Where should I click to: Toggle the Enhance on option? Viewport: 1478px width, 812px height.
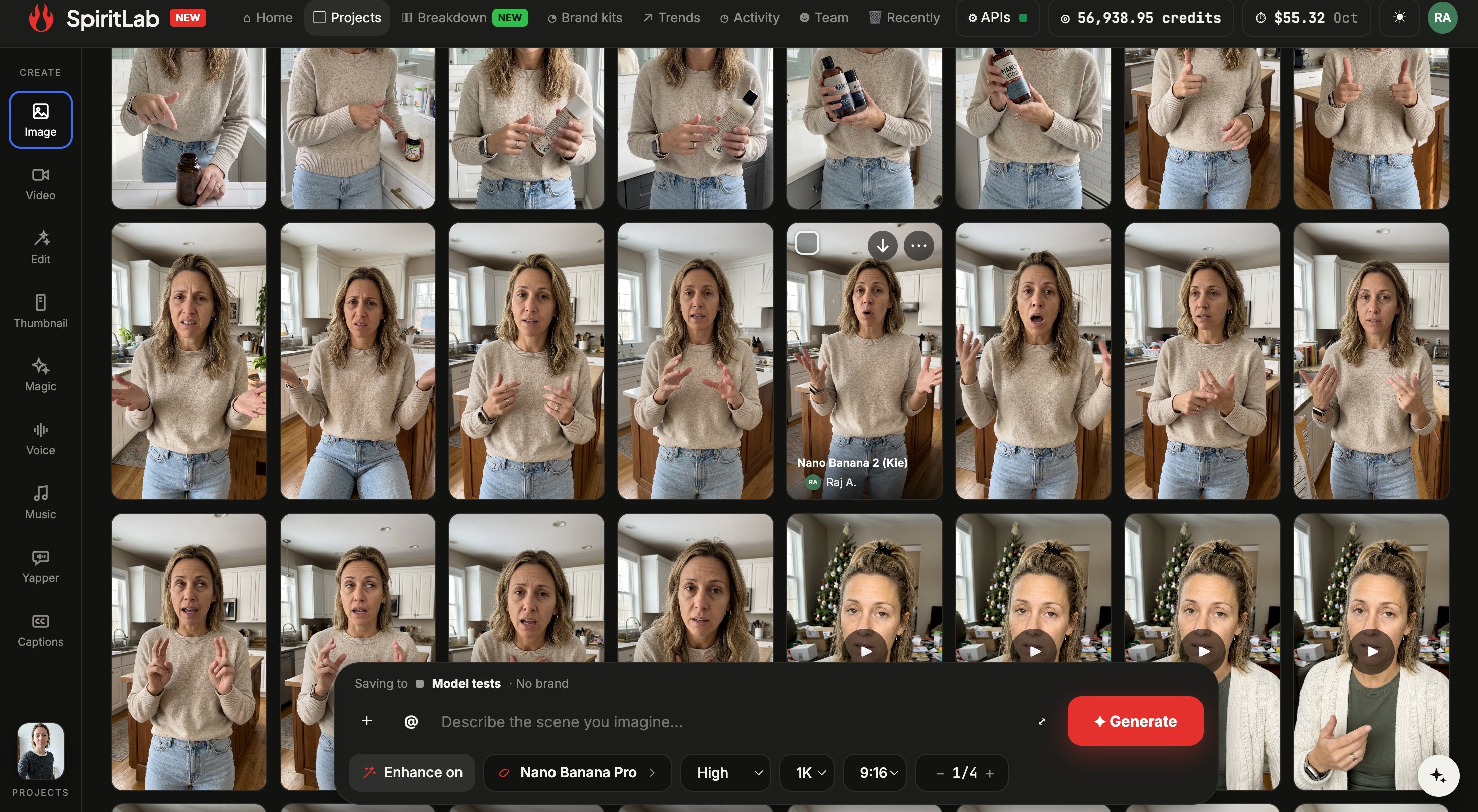click(x=412, y=772)
